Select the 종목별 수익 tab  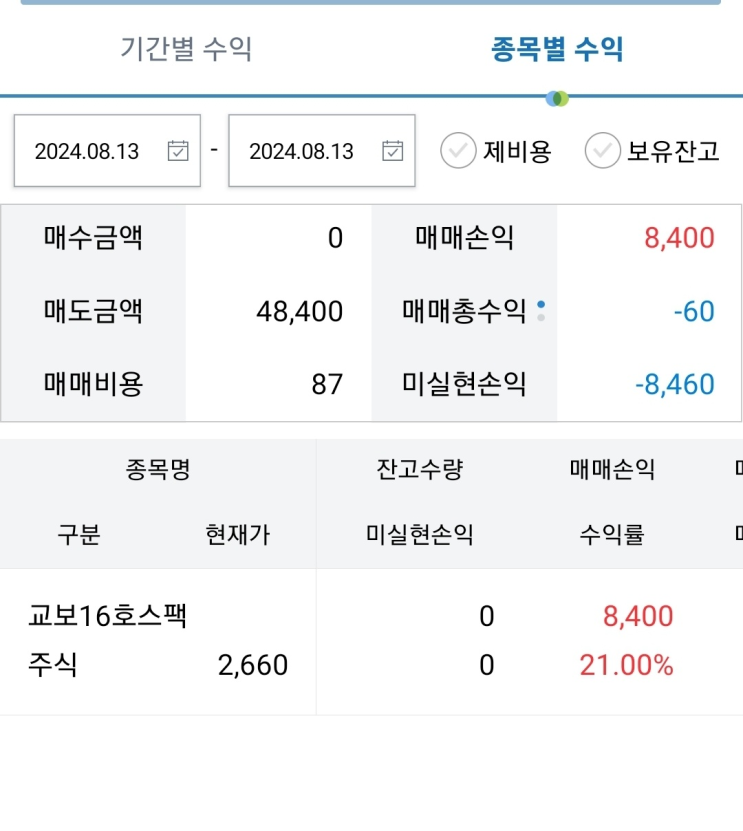tap(557, 48)
